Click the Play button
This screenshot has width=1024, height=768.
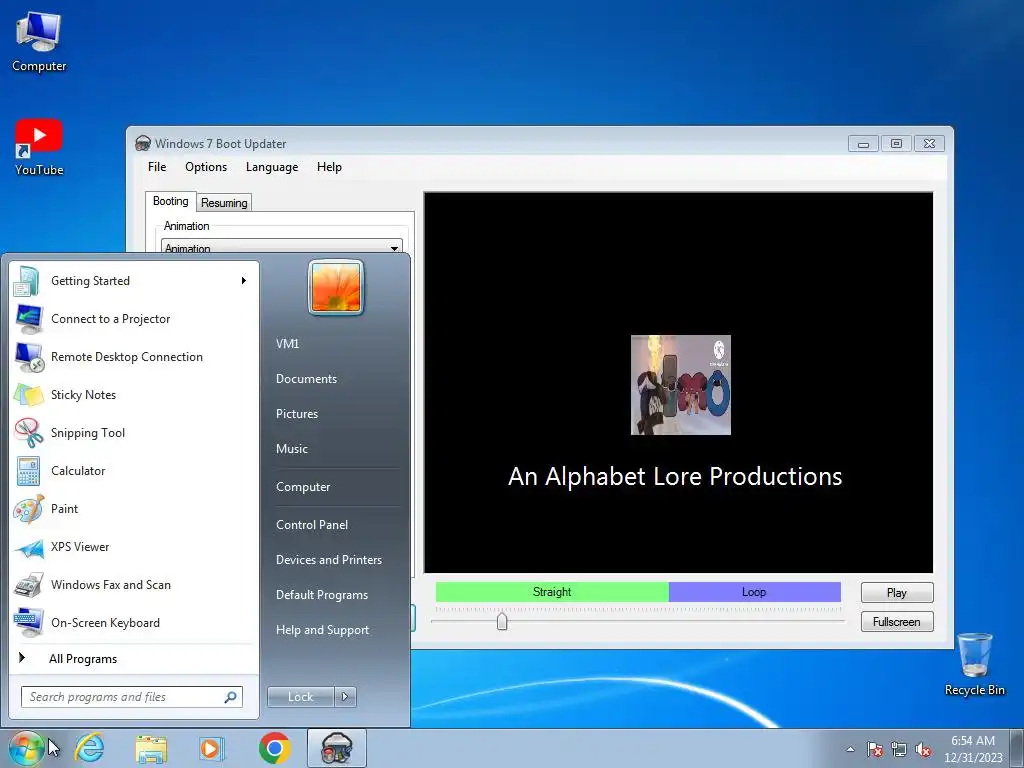[x=897, y=592]
